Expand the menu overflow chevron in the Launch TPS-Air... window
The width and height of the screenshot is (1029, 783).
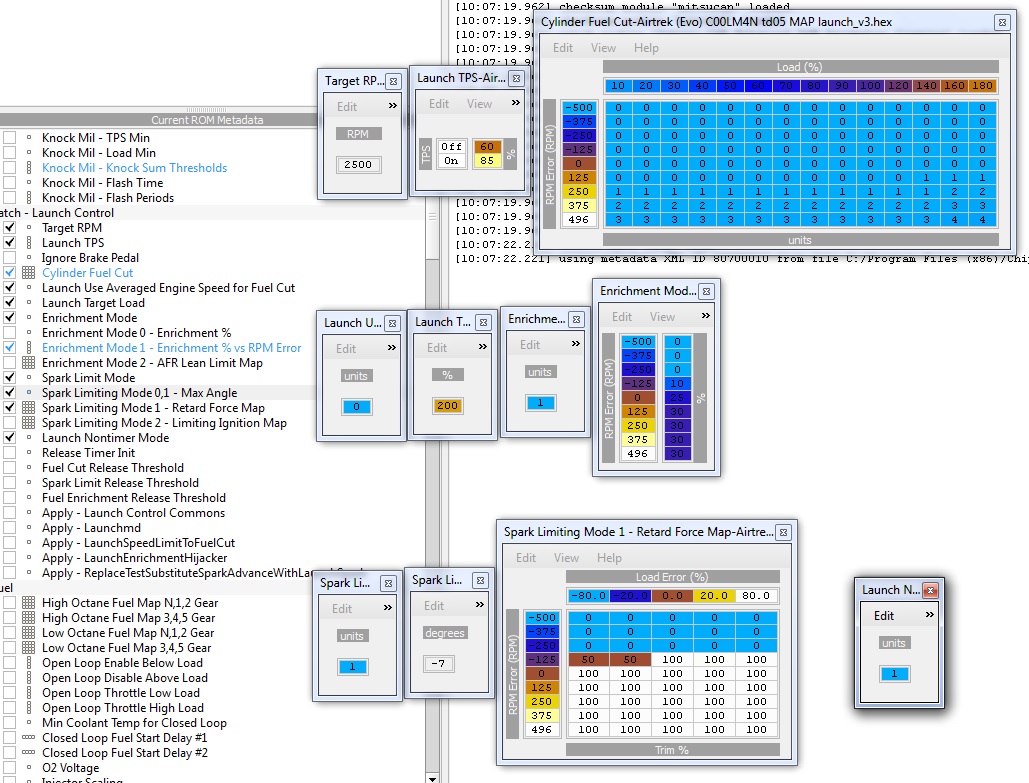[x=516, y=103]
